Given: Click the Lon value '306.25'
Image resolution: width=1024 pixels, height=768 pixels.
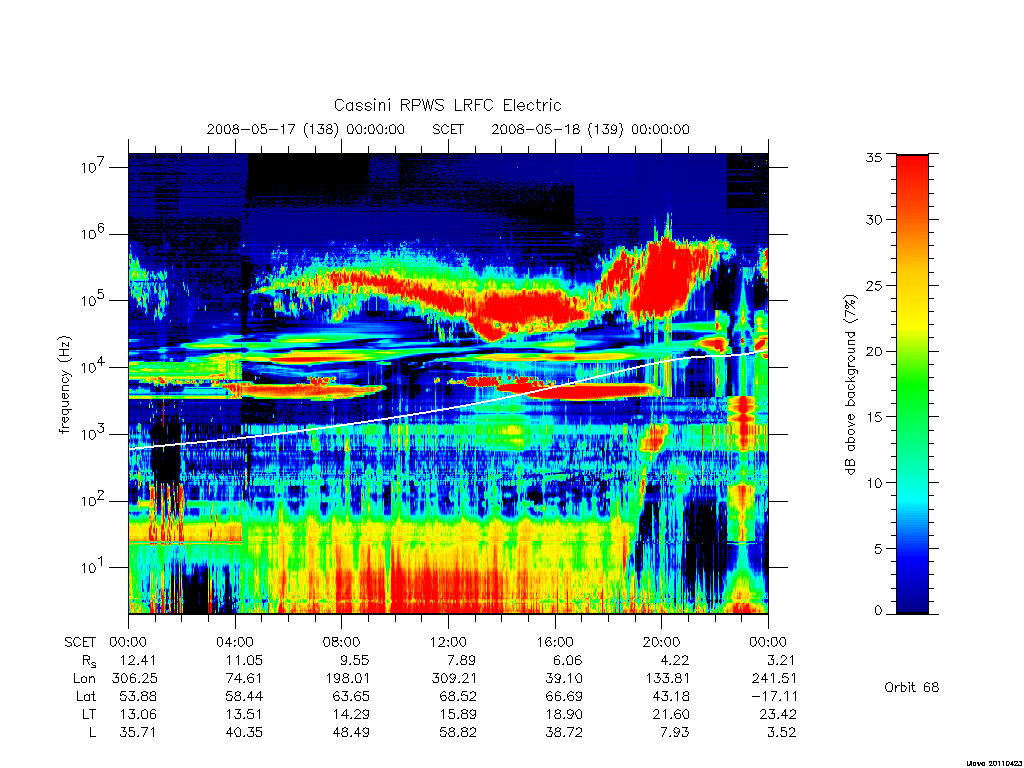Looking at the screenshot, I should click(135, 679).
